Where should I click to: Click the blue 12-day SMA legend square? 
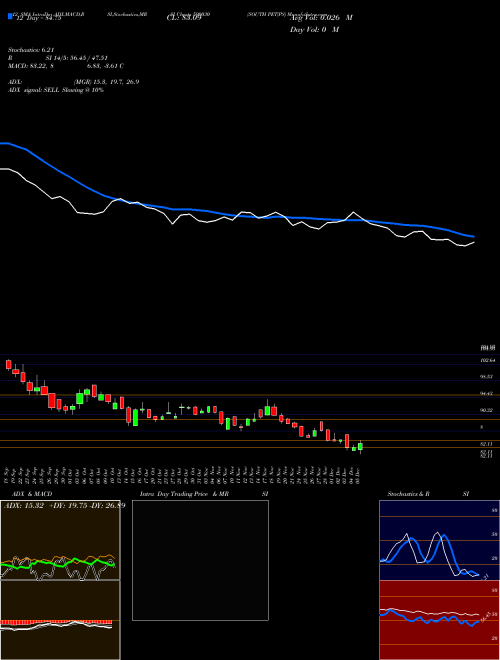[x=10, y=16]
